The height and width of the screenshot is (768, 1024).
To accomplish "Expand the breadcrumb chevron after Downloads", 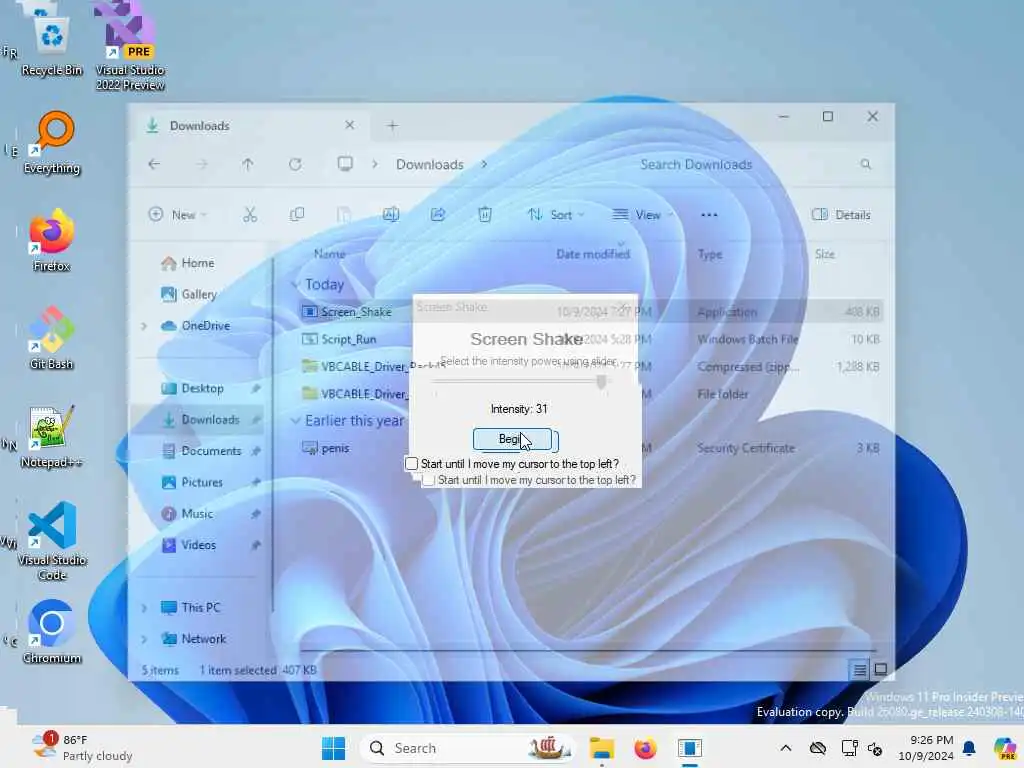I will coord(485,165).
